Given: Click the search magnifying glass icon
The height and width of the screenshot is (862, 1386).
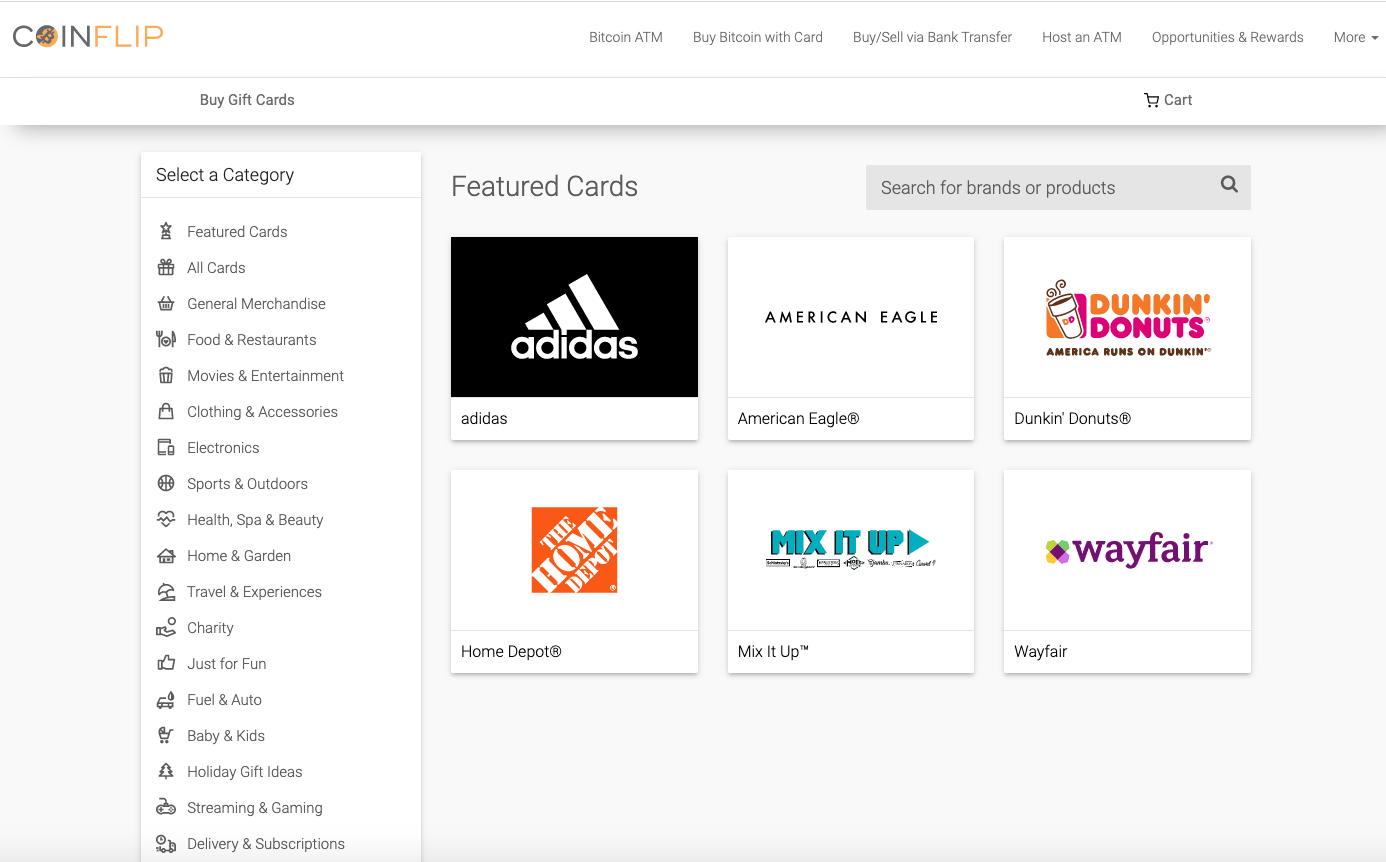Looking at the screenshot, I should tap(1229, 184).
